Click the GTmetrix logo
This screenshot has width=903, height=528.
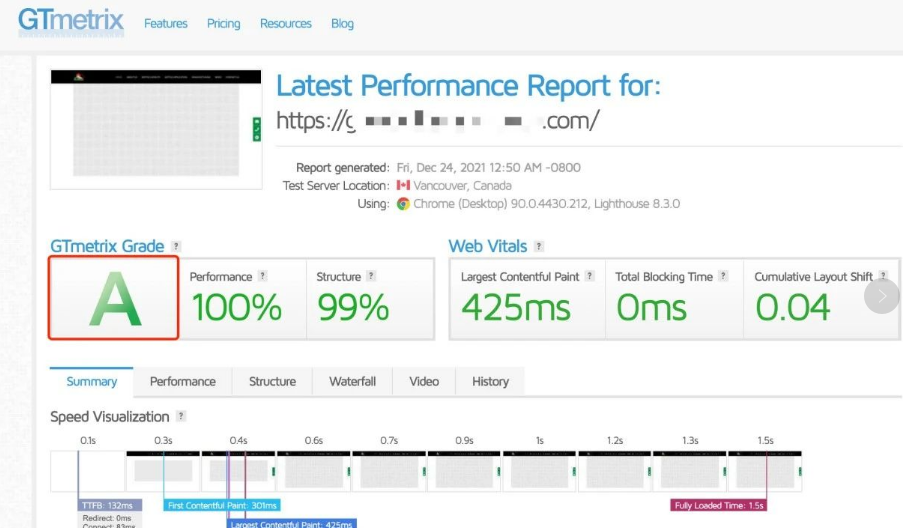click(71, 22)
